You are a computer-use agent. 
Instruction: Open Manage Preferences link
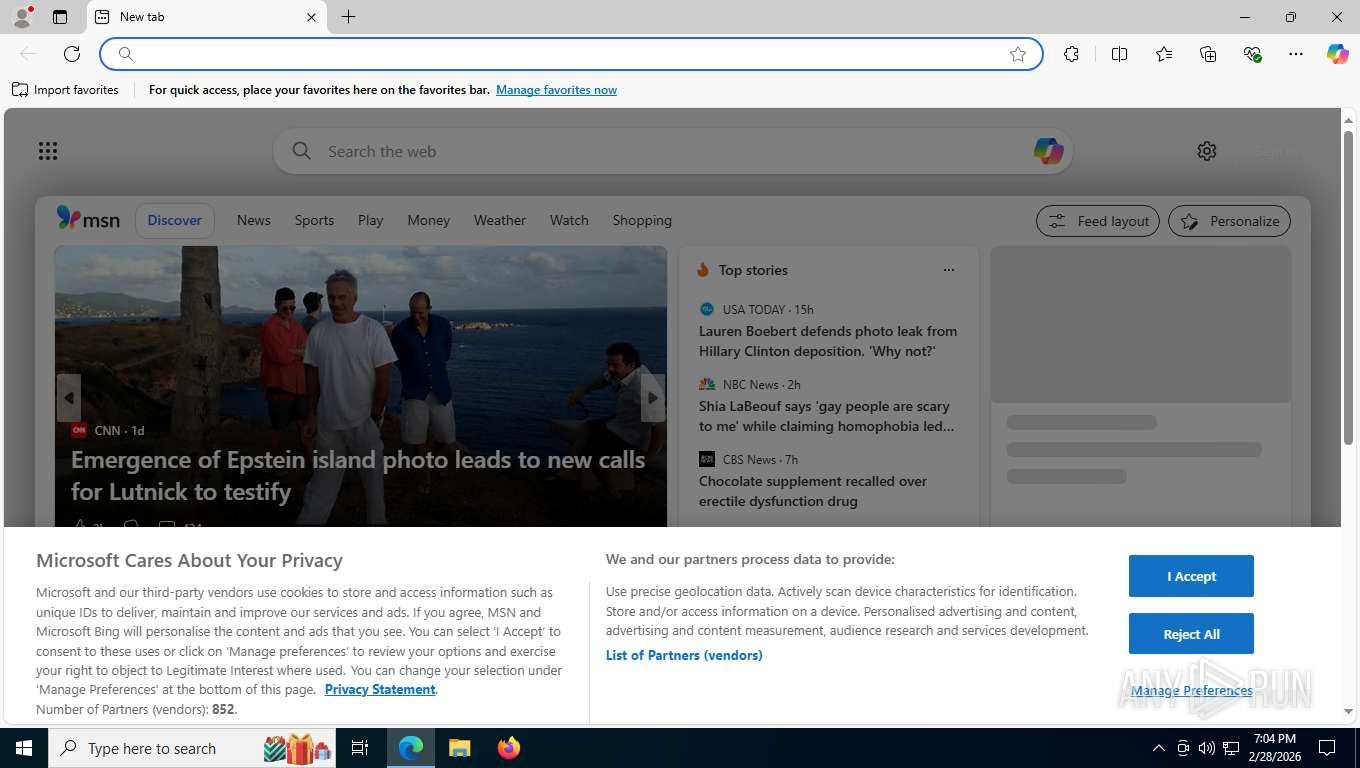1191,690
